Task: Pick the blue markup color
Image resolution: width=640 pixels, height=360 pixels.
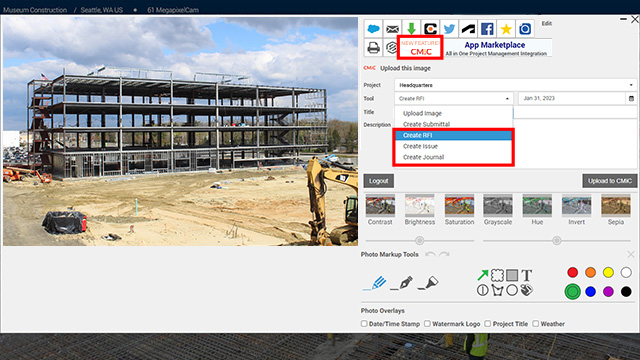Action: [x=590, y=291]
